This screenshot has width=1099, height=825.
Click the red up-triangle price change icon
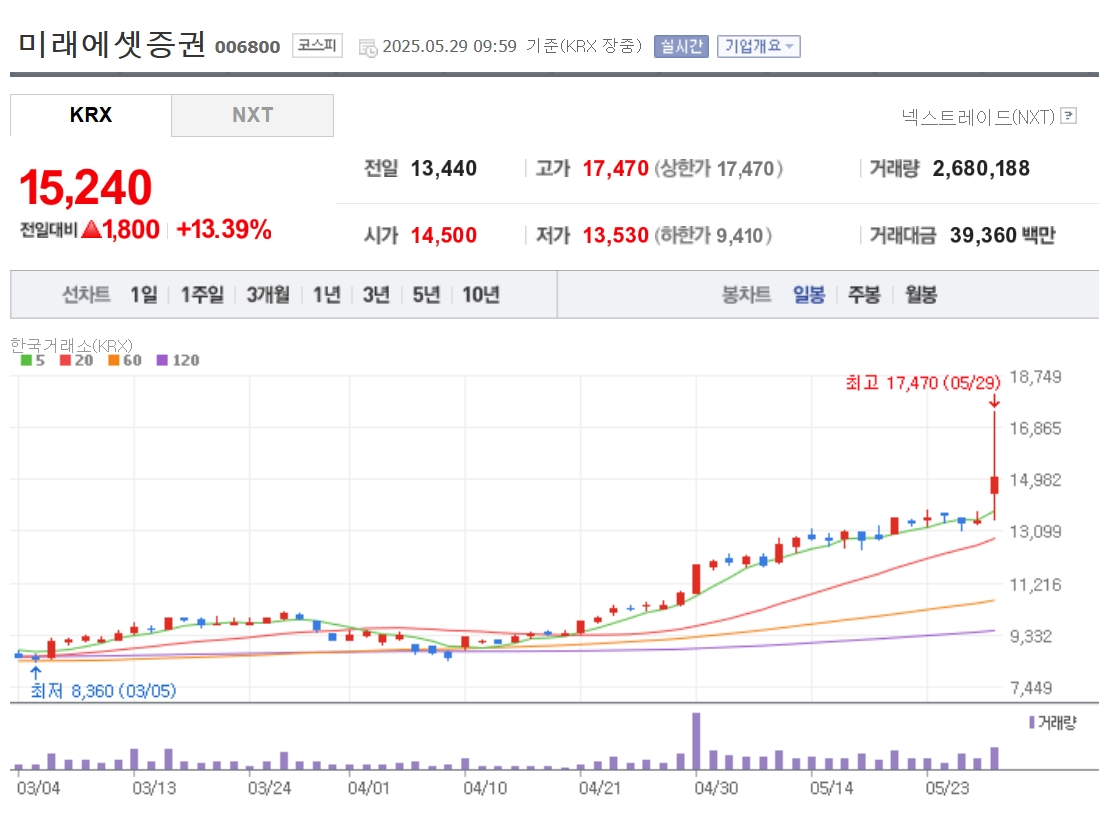tap(91, 229)
